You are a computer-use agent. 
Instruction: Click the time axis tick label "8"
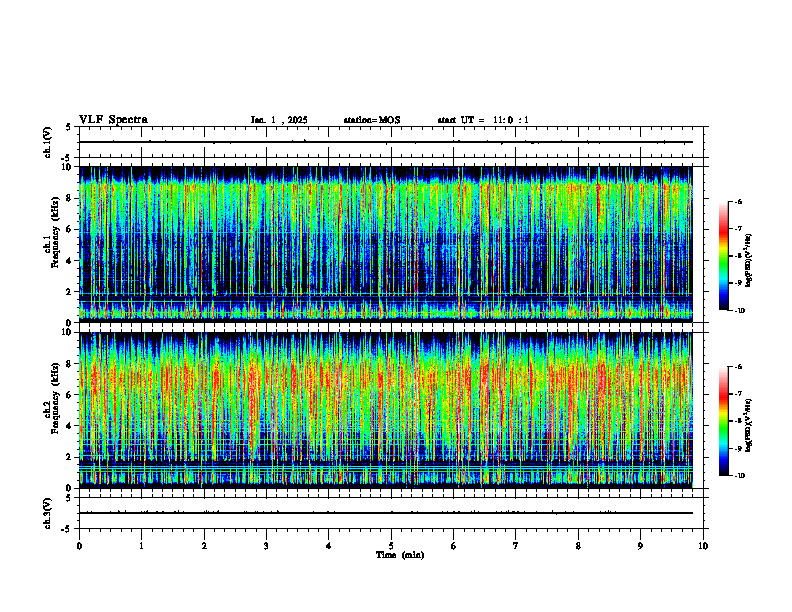[578, 546]
